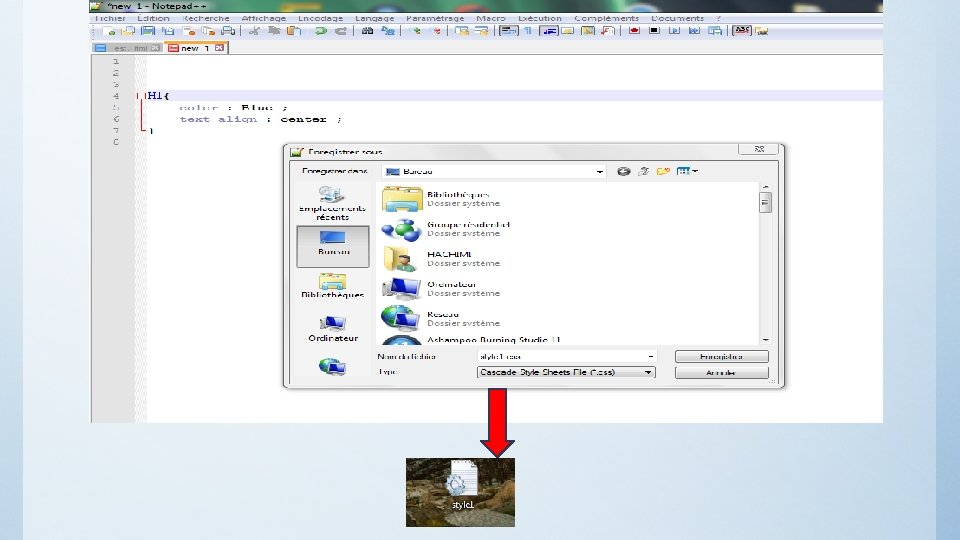Click the Zoom Out toolbar icon
Screen dimensions: 960x540
tap(437, 31)
